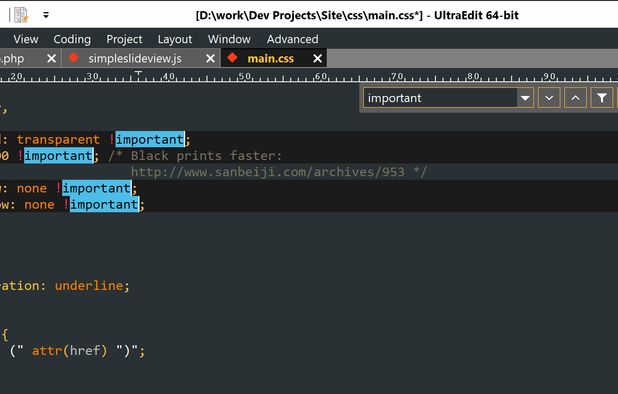This screenshot has height=394, width=618.
Task: Open the Layout menu
Action: tap(175, 39)
